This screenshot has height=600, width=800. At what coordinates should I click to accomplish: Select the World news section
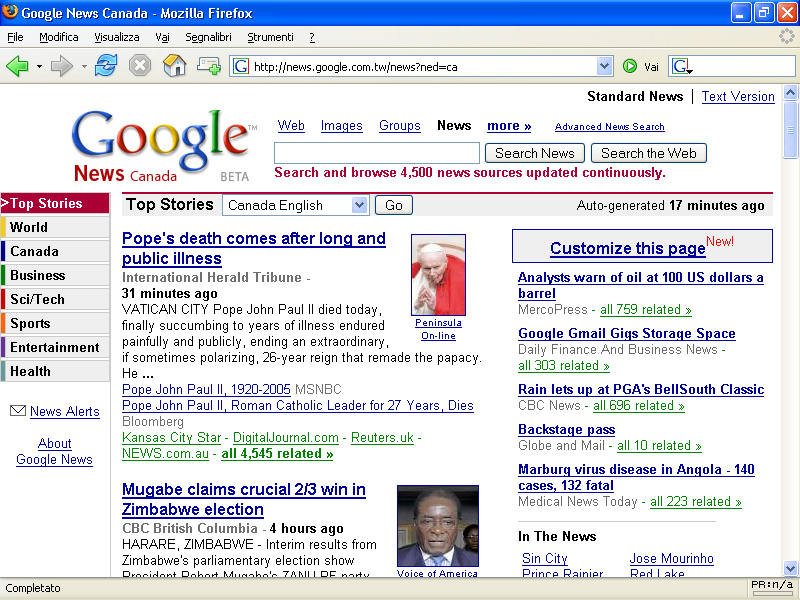pyautogui.click(x=55, y=227)
